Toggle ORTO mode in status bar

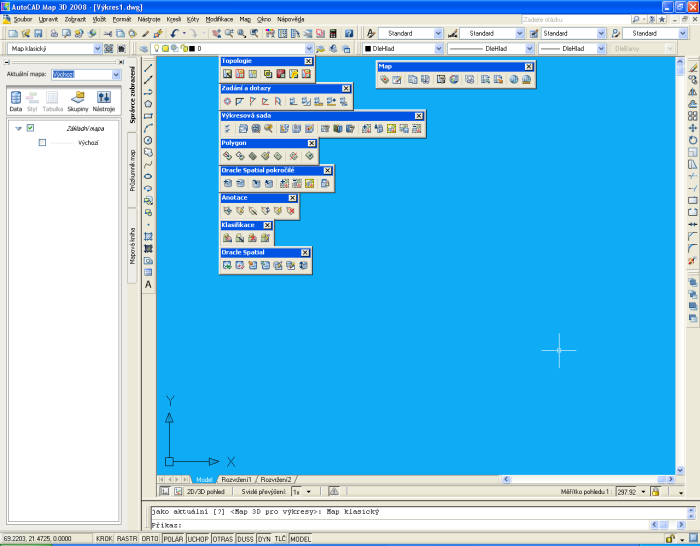[150, 539]
